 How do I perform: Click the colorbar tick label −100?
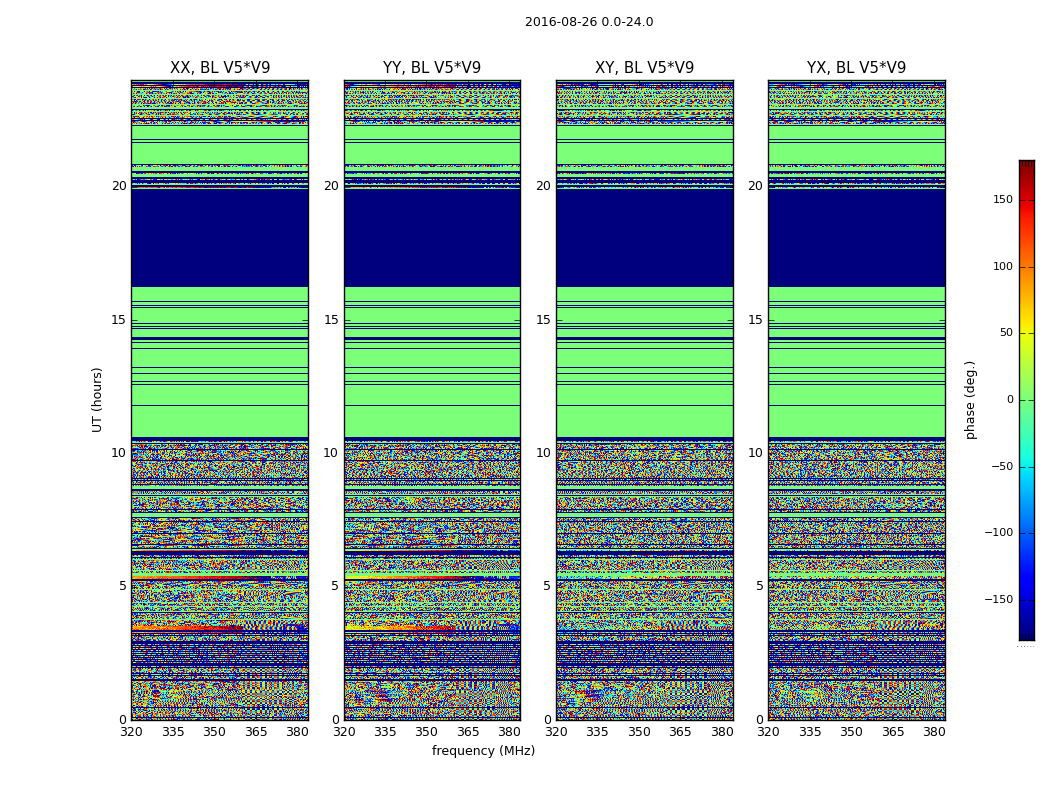[x=998, y=532]
